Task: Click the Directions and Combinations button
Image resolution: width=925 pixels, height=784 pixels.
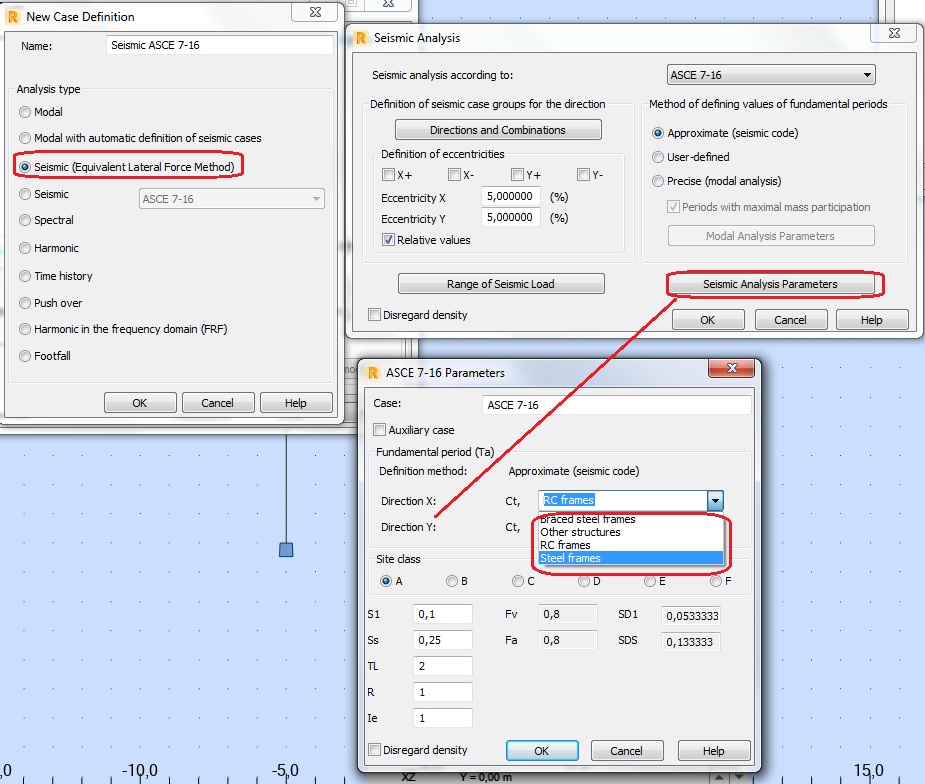Action: pos(498,129)
